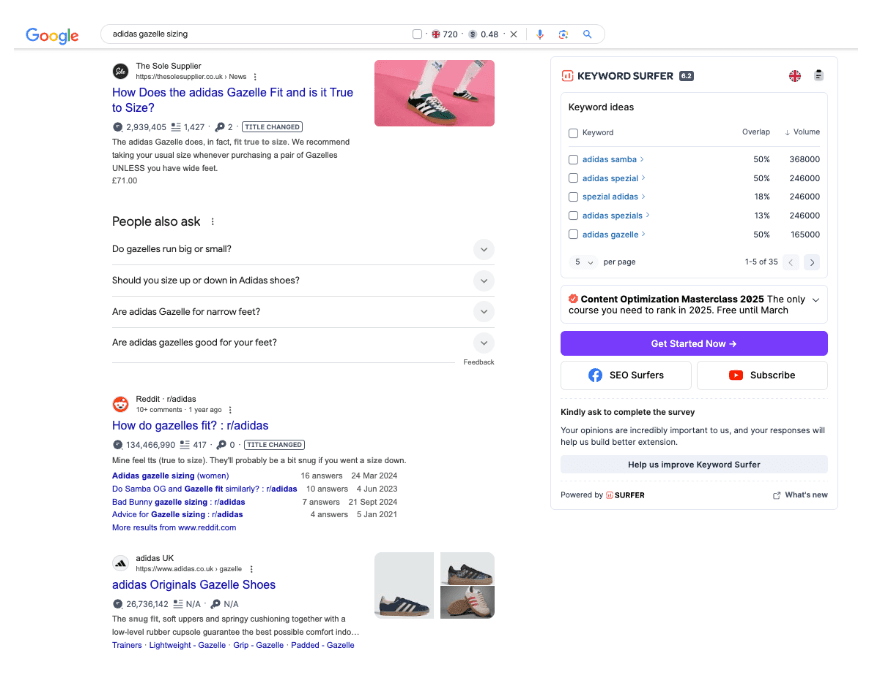Click inside the Google search input field
This screenshot has width=878, height=680.
point(250,34)
